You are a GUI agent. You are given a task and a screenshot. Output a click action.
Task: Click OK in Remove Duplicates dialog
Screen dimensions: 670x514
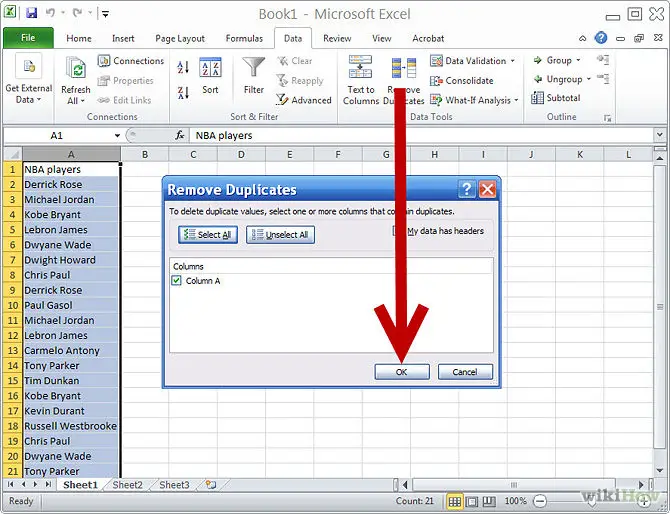tap(402, 372)
